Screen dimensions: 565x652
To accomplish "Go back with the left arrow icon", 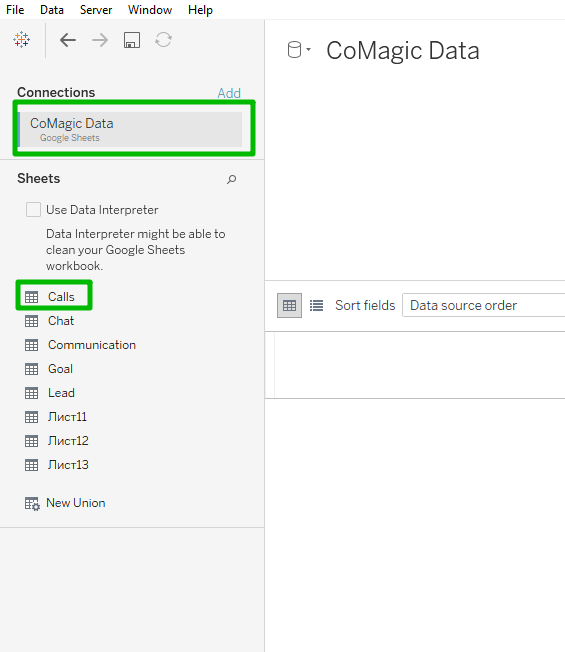I will coord(68,40).
